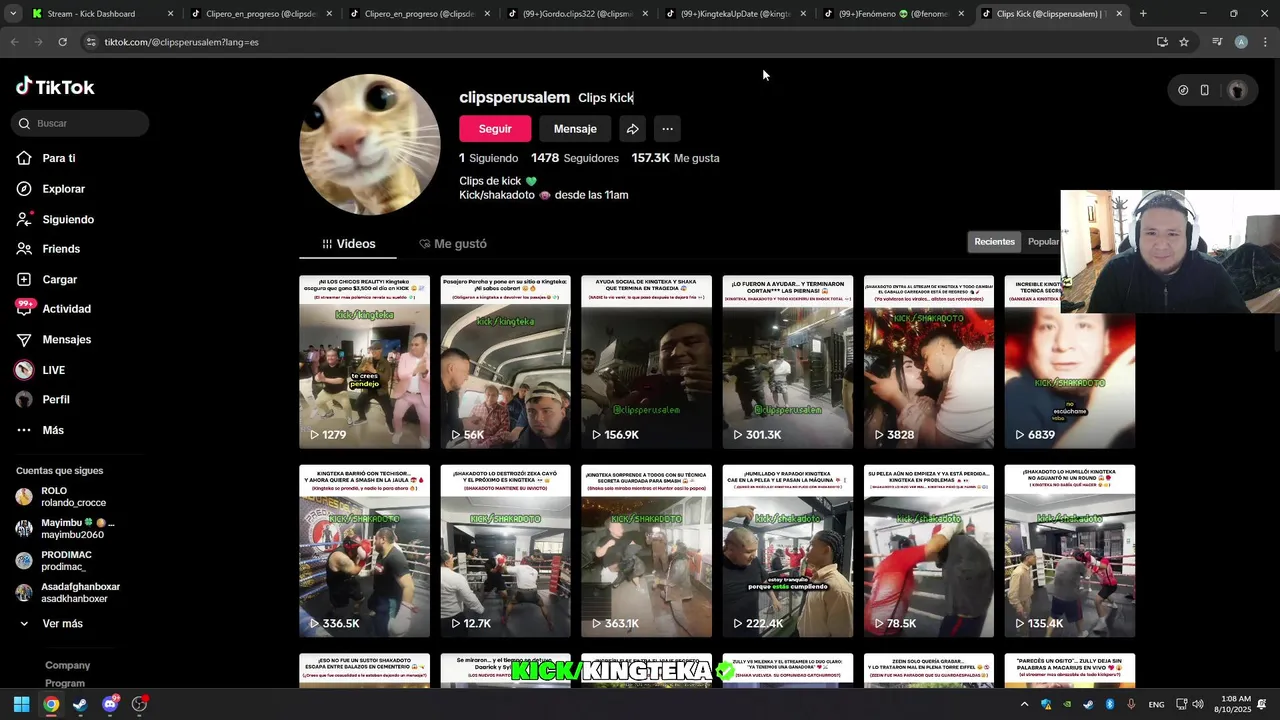Open Discord from taskbar
The width and height of the screenshot is (1280, 720).
pos(110,704)
